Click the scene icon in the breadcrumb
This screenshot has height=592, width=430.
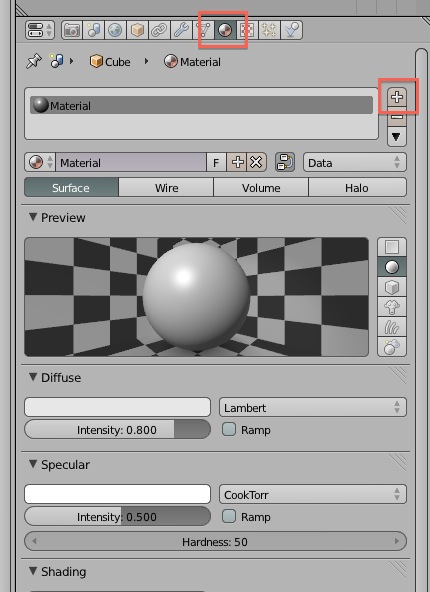(57, 61)
